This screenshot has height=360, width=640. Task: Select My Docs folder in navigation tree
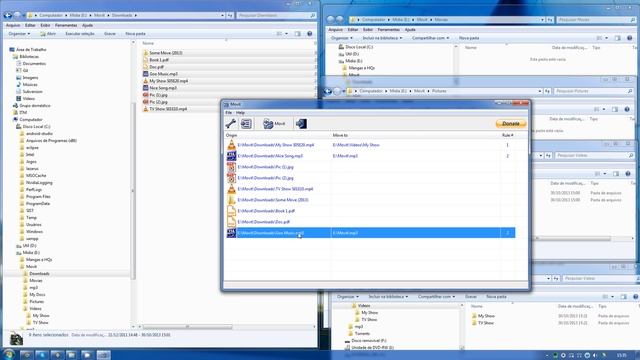(x=37, y=295)
